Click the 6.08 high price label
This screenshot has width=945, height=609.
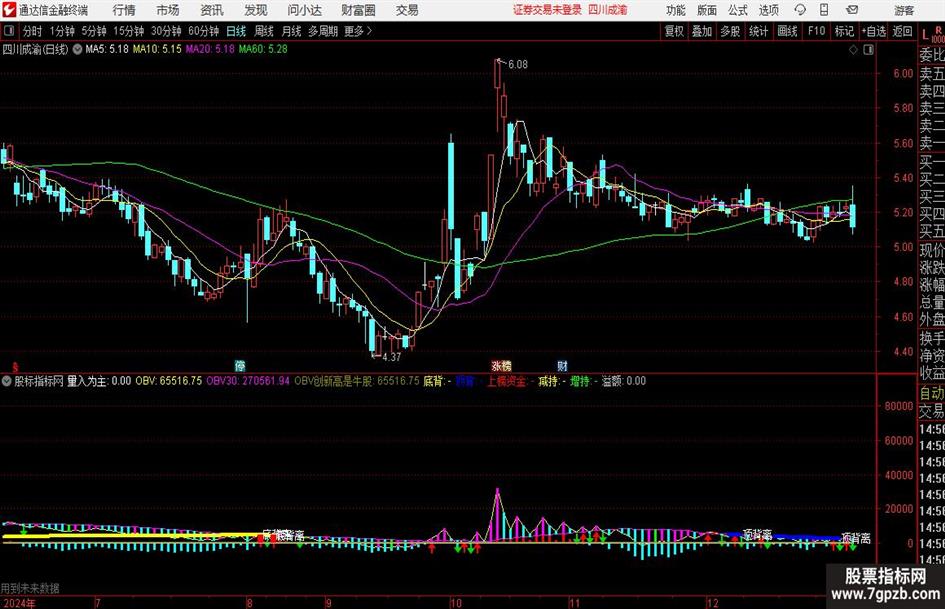click(518, 64)
